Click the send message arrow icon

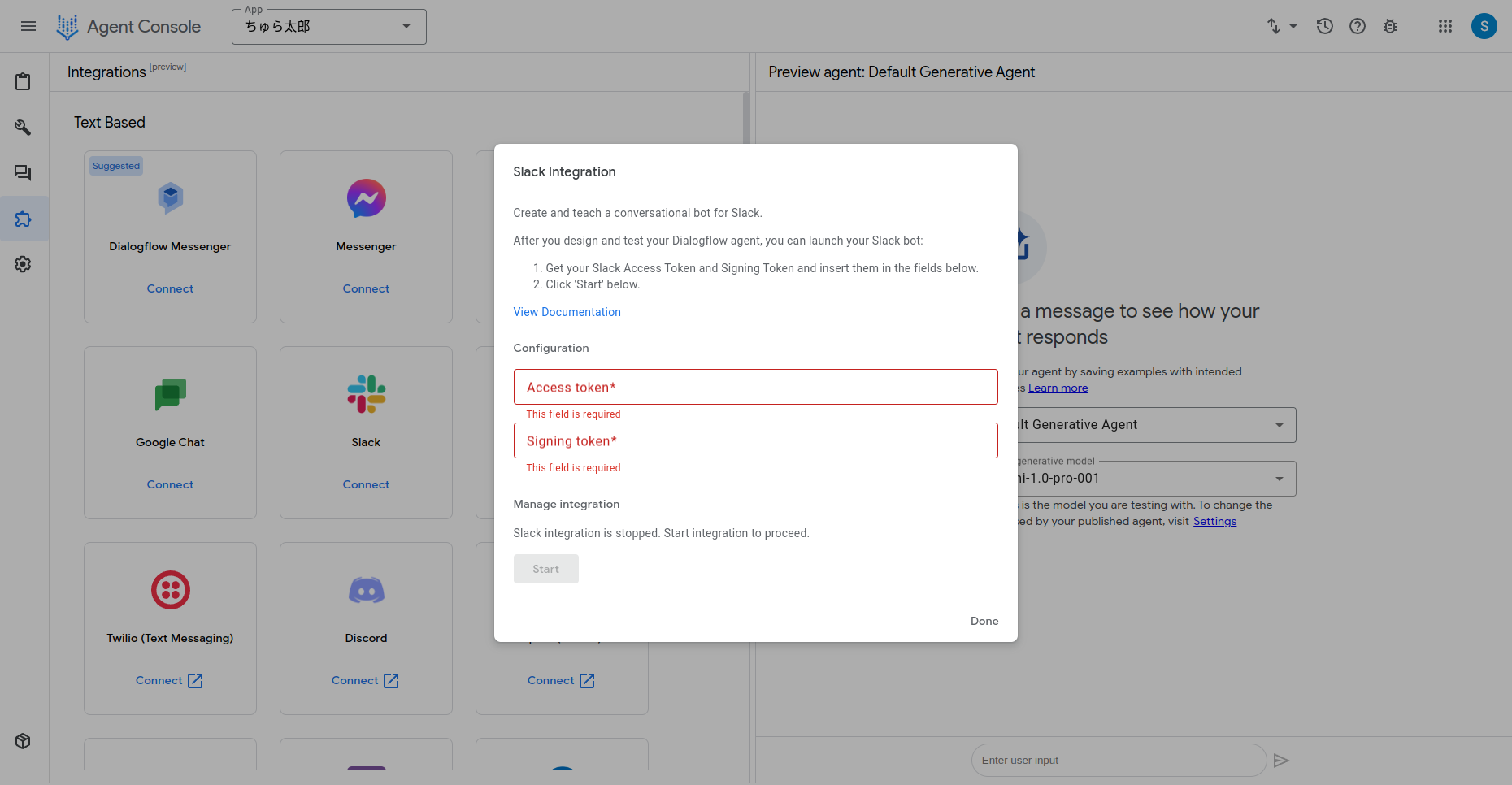click(x=1281, y=761)
